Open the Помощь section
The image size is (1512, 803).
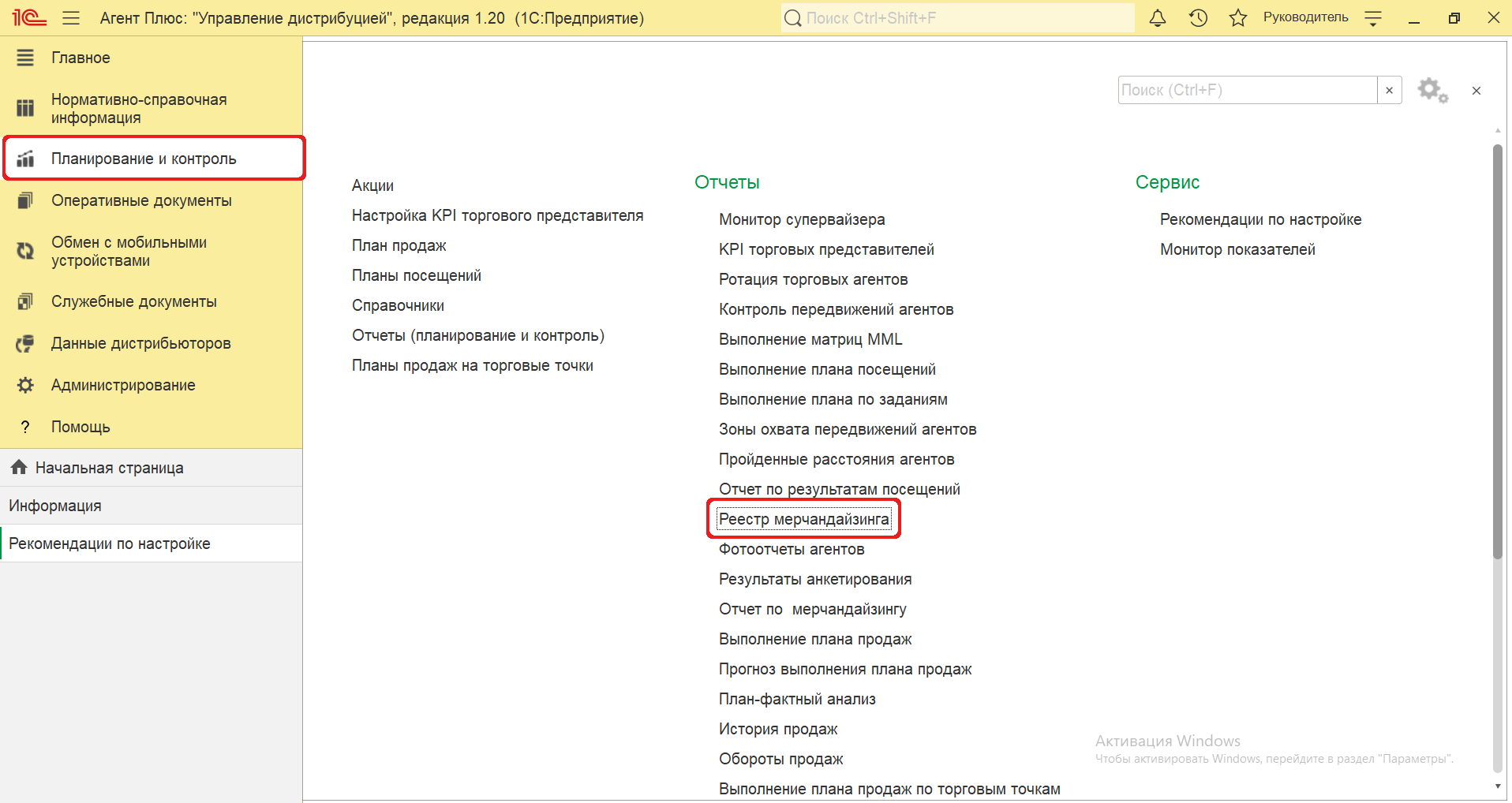click(152, 427)
